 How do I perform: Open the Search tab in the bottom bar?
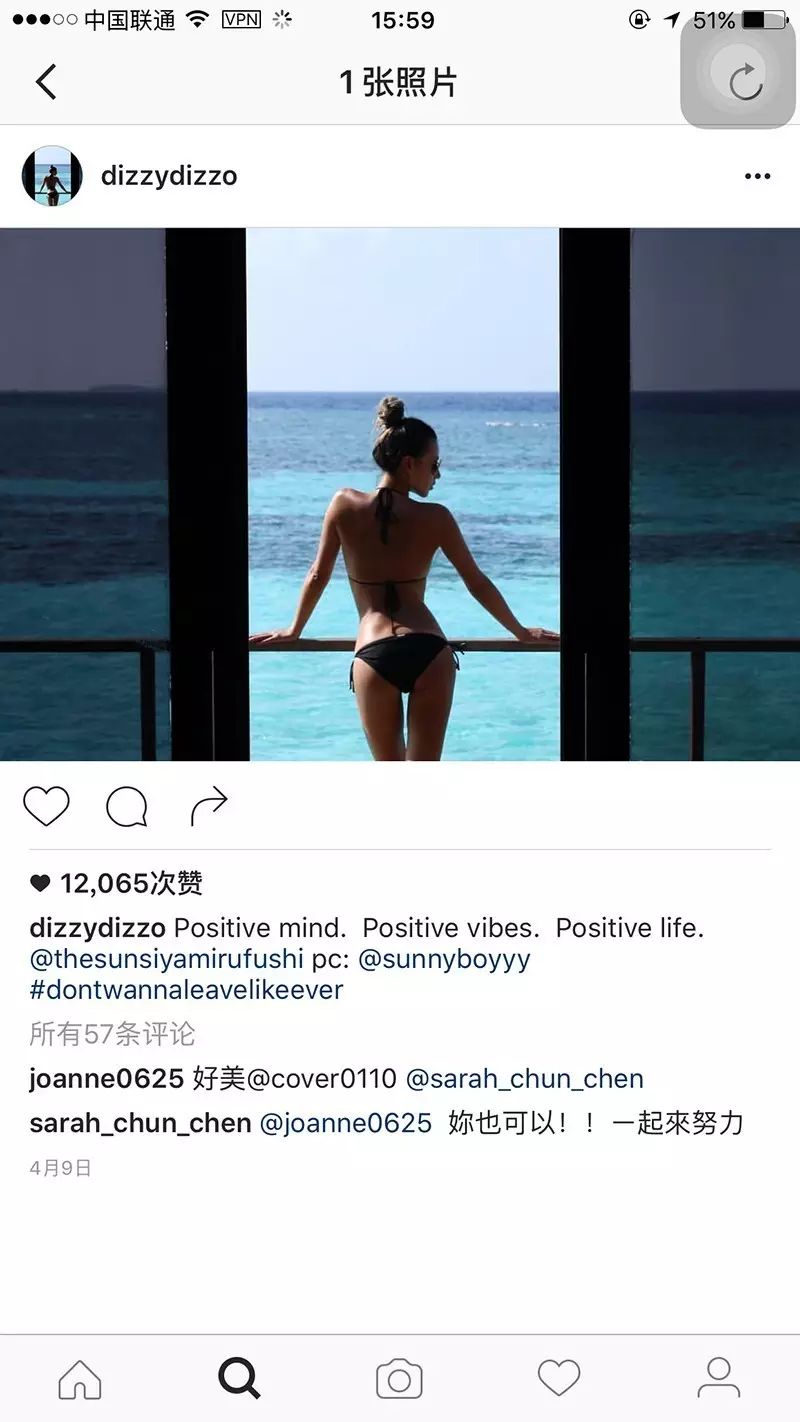click(x=239, y=1379)
